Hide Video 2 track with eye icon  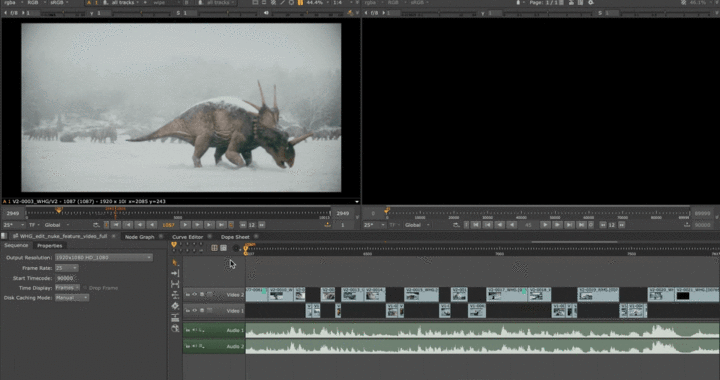pos(194,295)
